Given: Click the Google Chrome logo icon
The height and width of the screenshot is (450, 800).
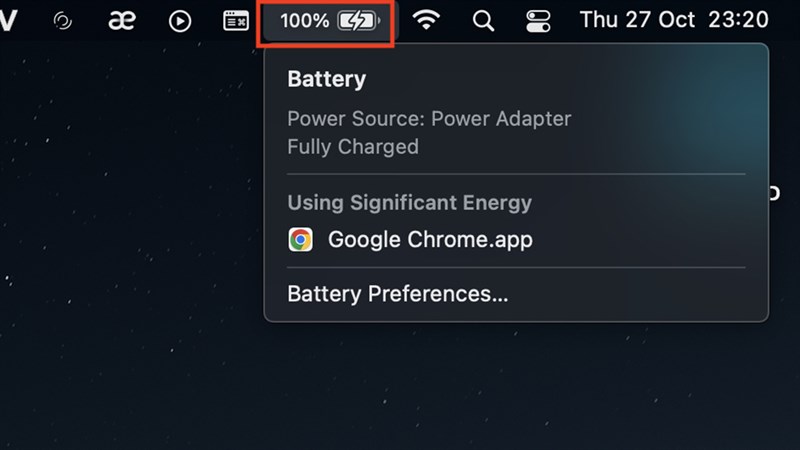Looking at the screenshot, I should coord(300,240).
